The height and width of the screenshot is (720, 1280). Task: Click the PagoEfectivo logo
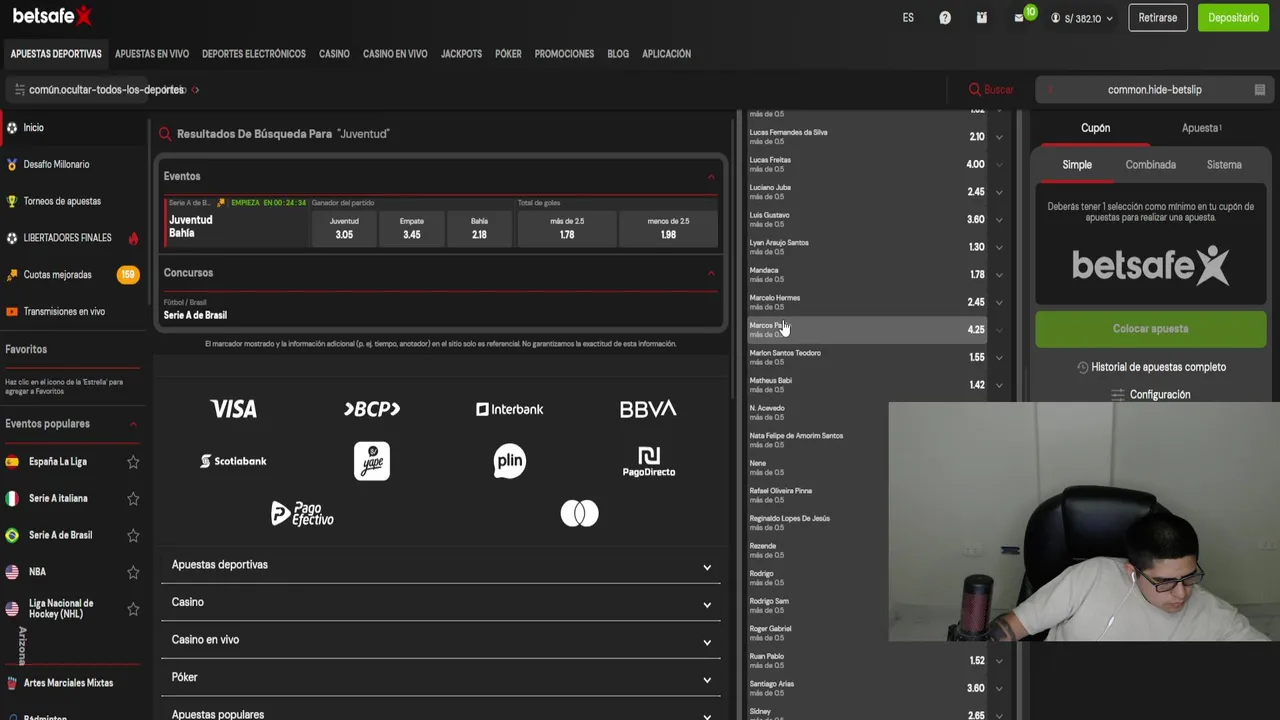(x=303, y=514)
